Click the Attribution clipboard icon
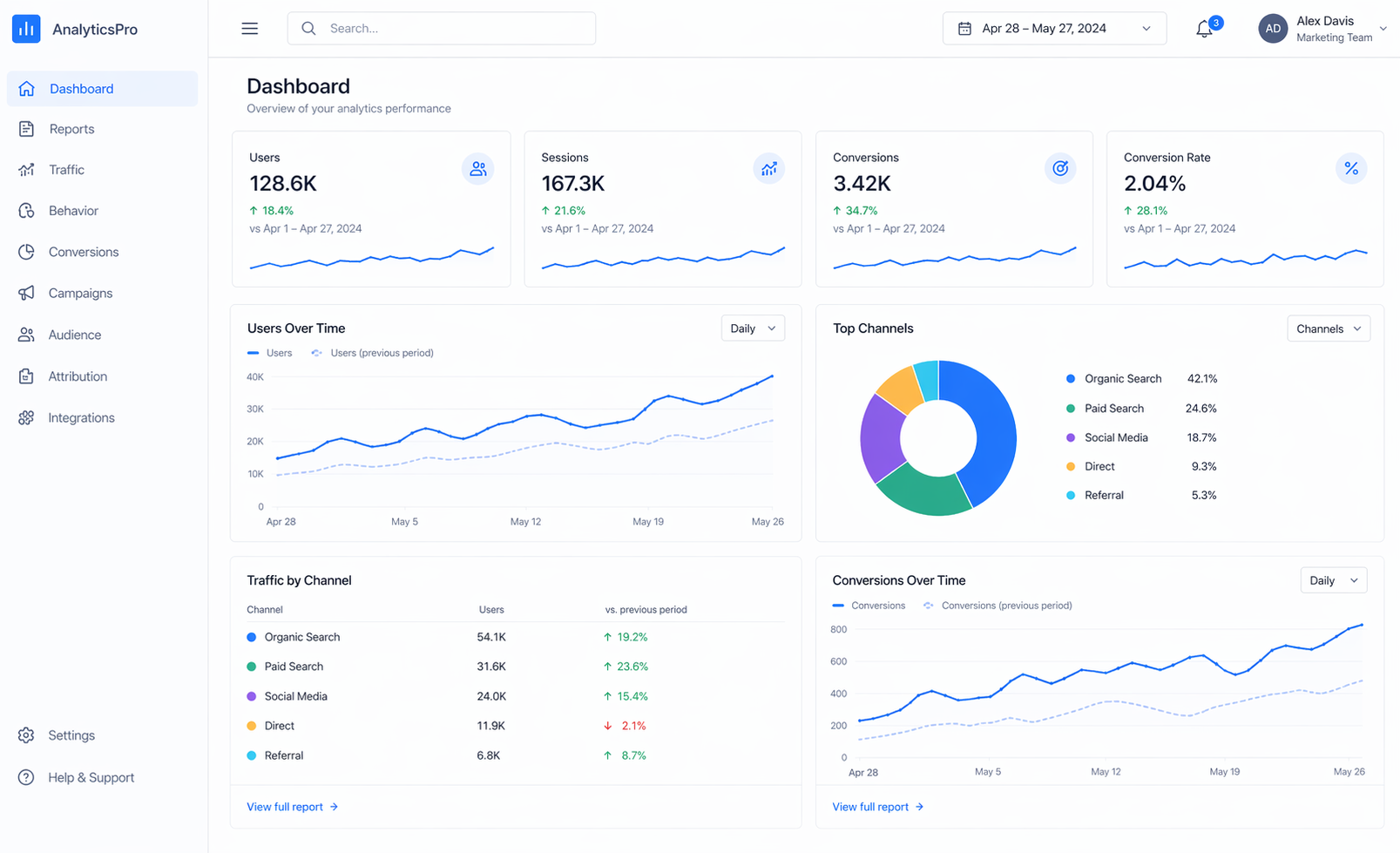The width and height of the screenshot is (1400, 853). coord(26,376)
